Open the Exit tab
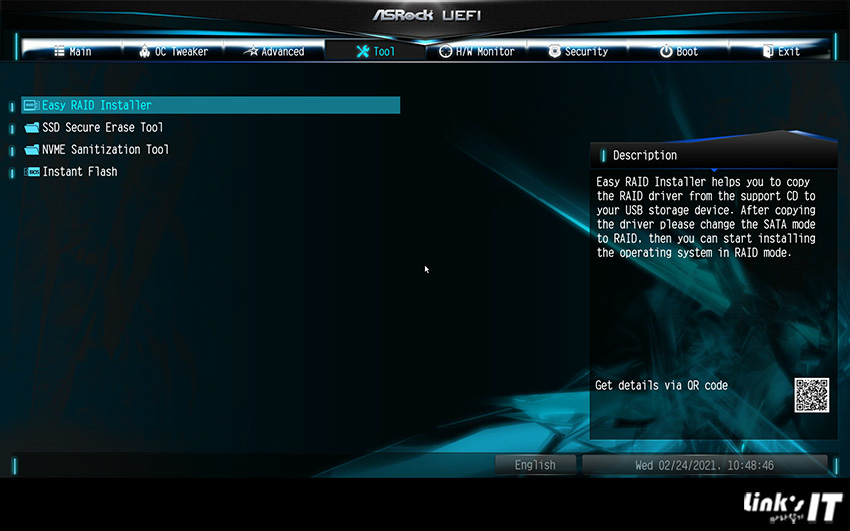 click(x=780, y=51)
